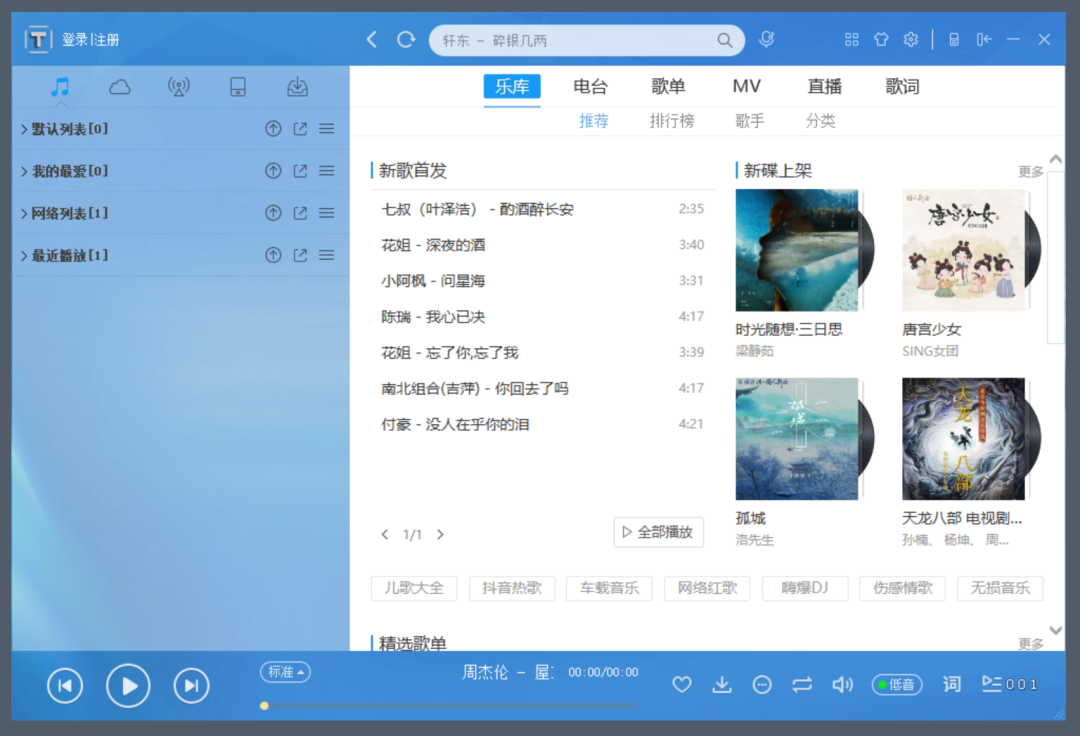Start listen-to-identify song recognition icon
Screen dimensions: 1080x736
pos(767,39)
